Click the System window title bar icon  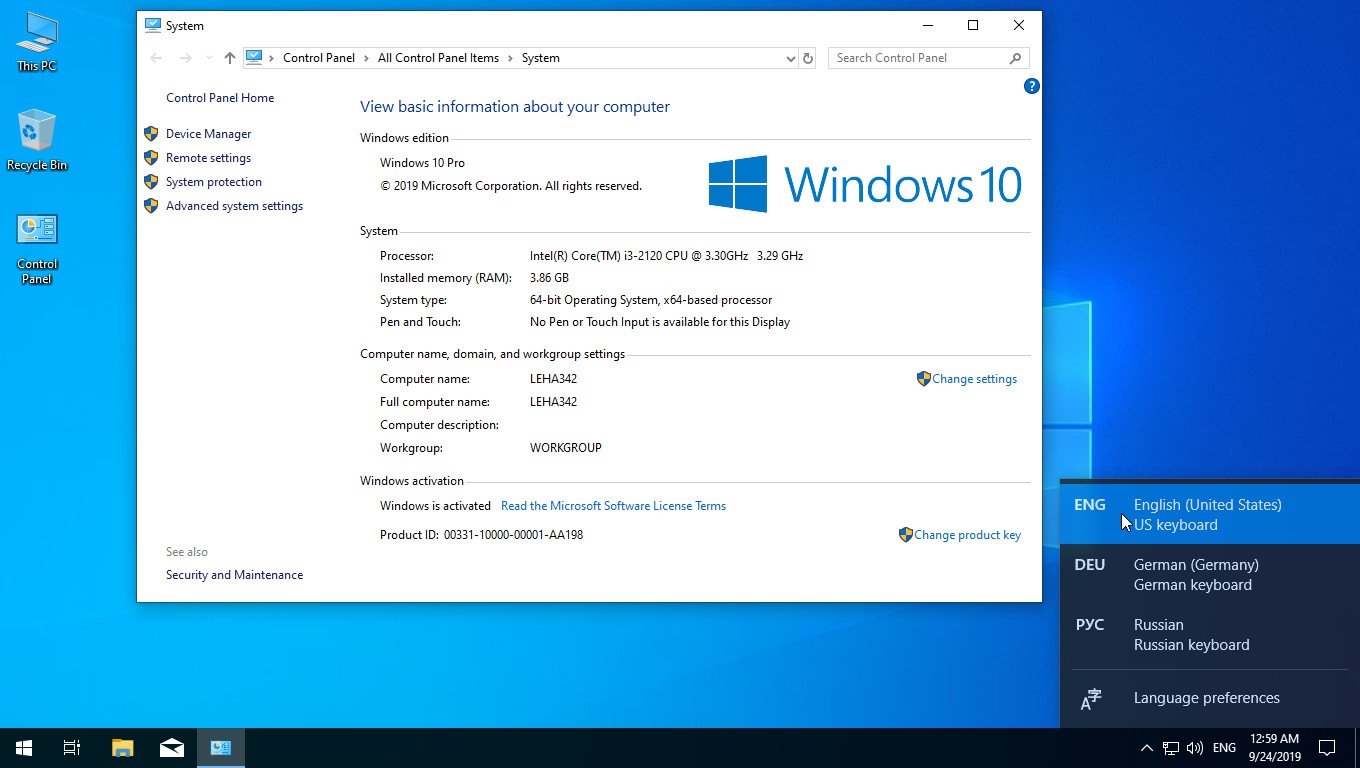tap(152, 25)
